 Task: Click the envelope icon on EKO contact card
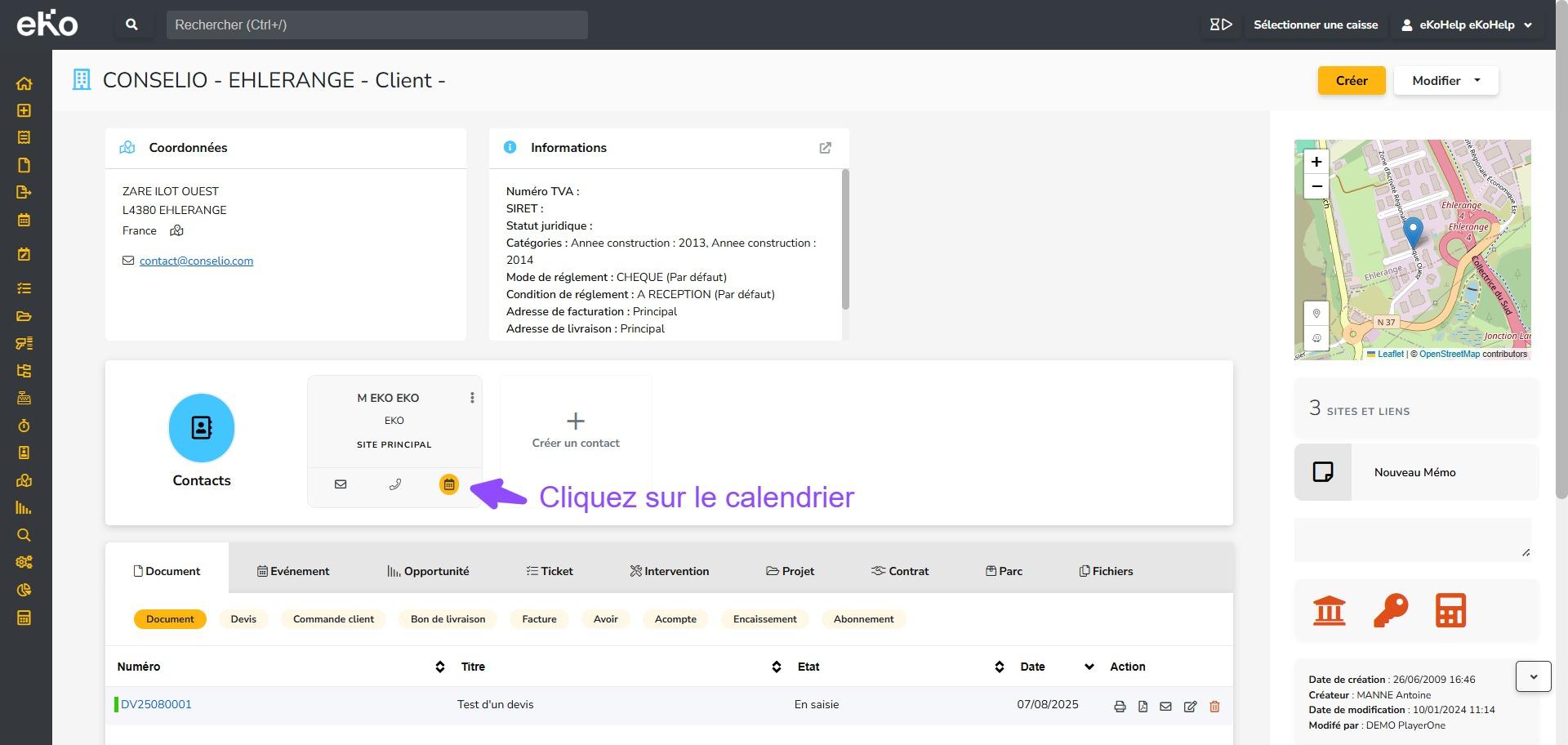point(341,484)
